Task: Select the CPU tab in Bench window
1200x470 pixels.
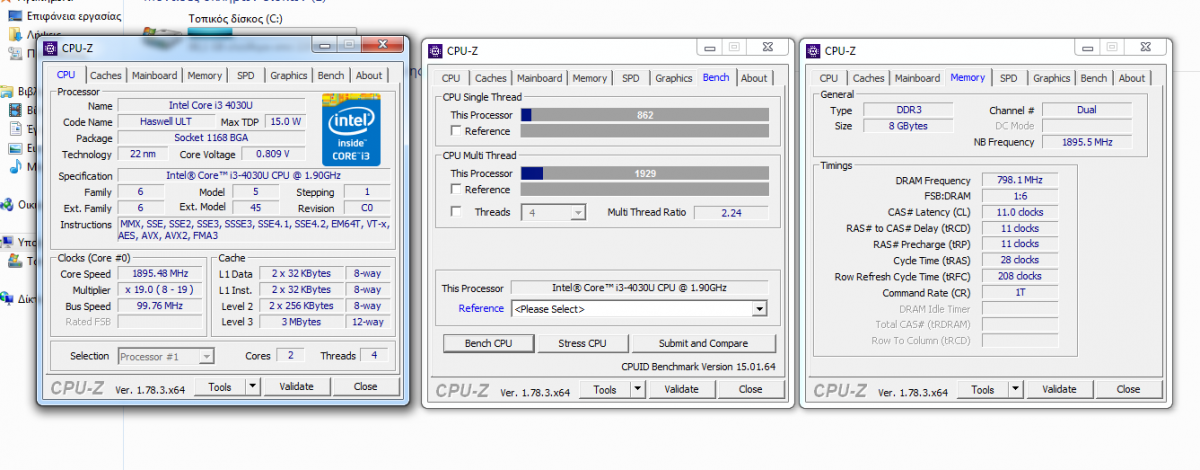Action: tap(451, 78)
